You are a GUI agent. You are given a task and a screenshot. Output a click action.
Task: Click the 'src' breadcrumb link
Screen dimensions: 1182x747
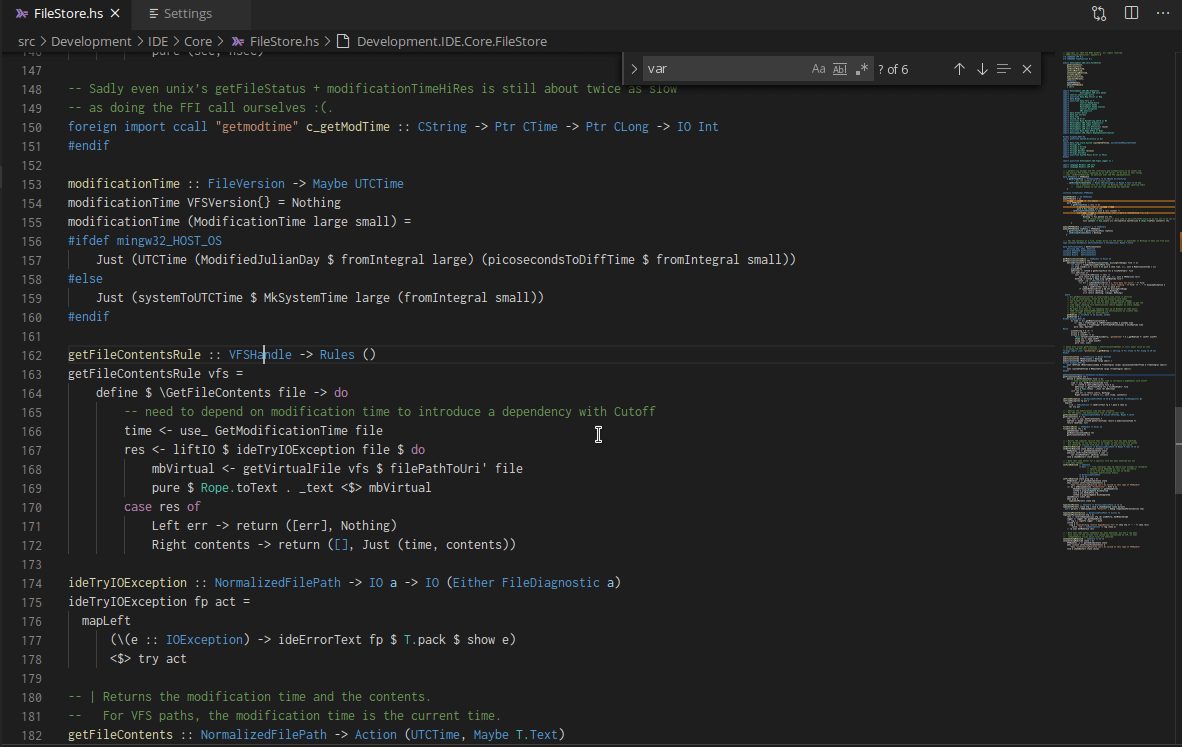(x=28, y=41)
